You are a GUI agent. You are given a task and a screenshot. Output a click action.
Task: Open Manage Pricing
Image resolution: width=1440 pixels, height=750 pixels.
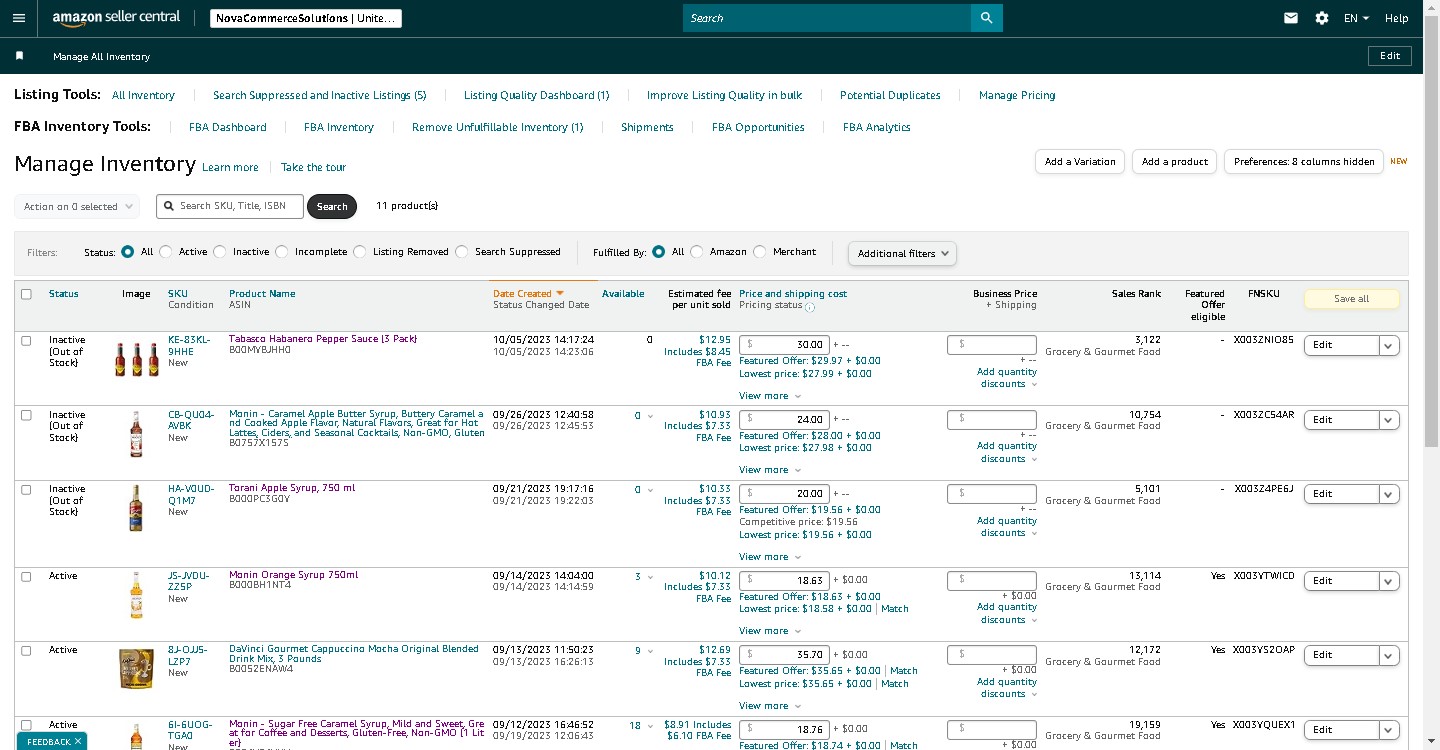tap(1017, 95)
